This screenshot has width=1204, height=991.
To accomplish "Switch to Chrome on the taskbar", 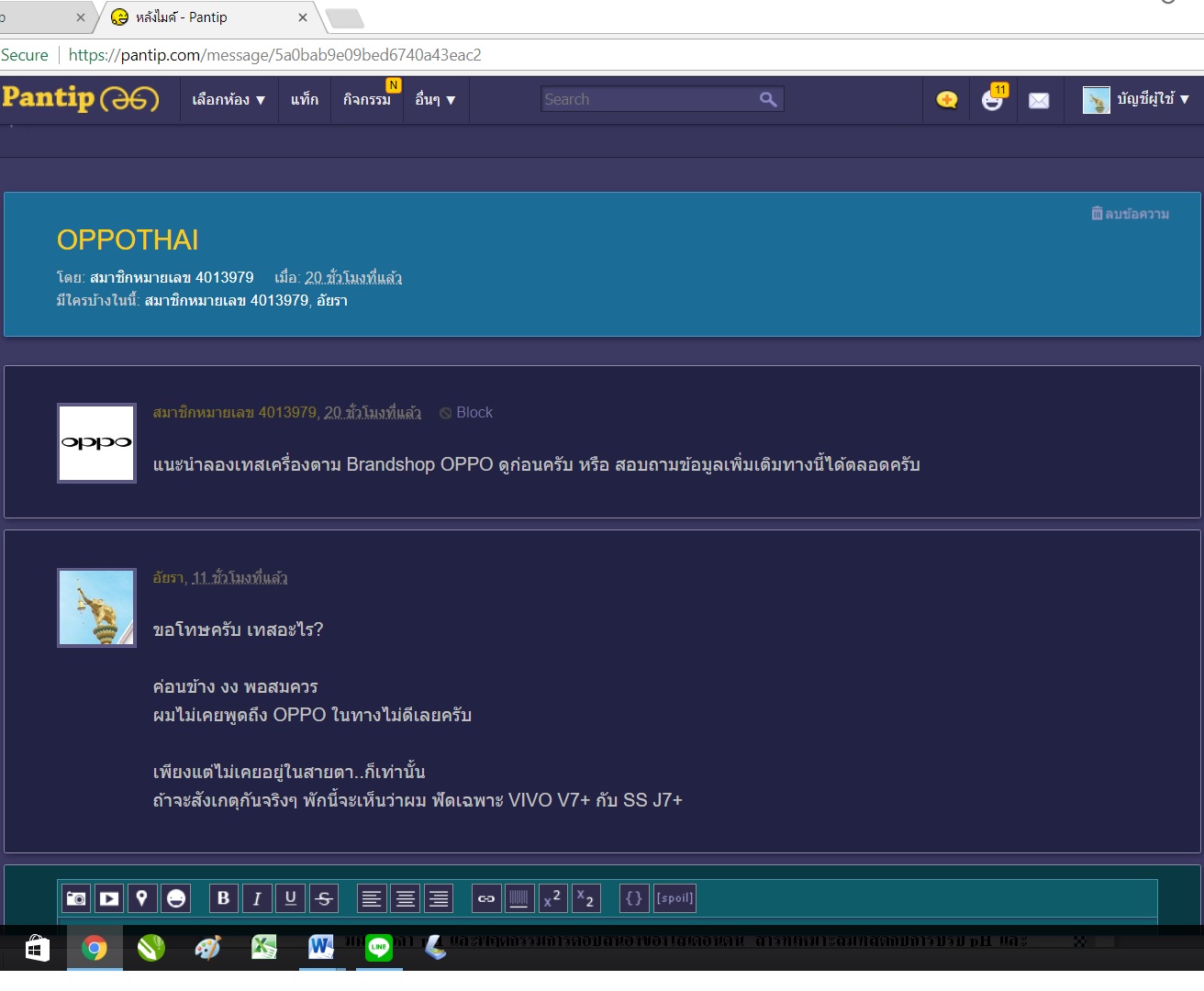I will 95,948.
